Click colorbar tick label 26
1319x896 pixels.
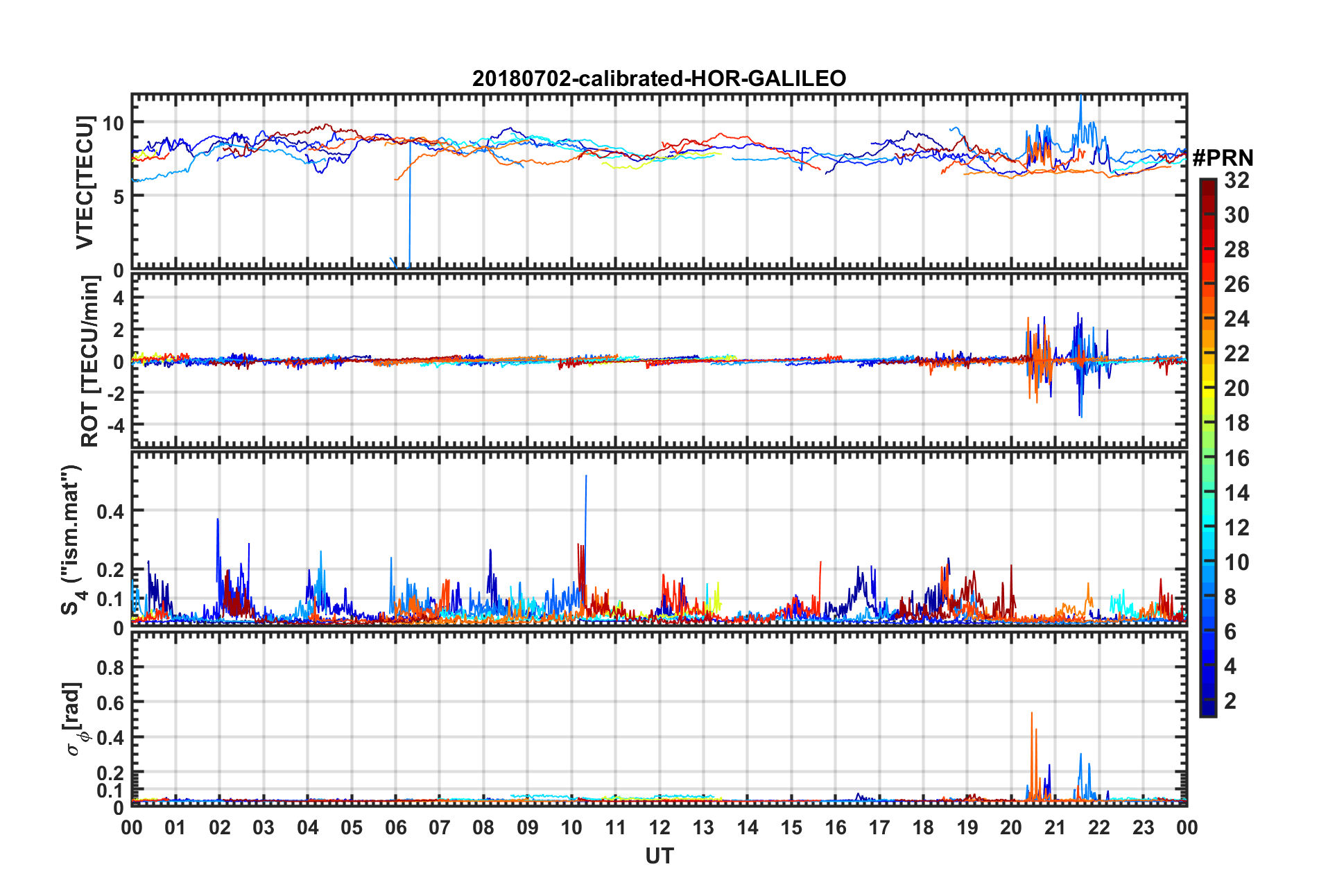(1236, 284)
